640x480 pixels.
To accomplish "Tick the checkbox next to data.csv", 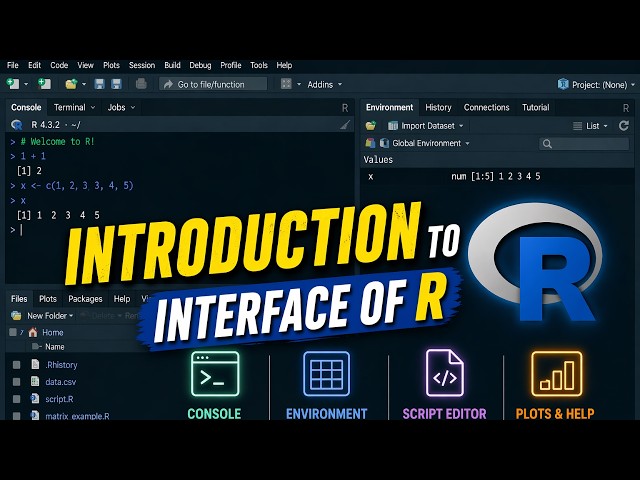I will click(x=16, y=382).
